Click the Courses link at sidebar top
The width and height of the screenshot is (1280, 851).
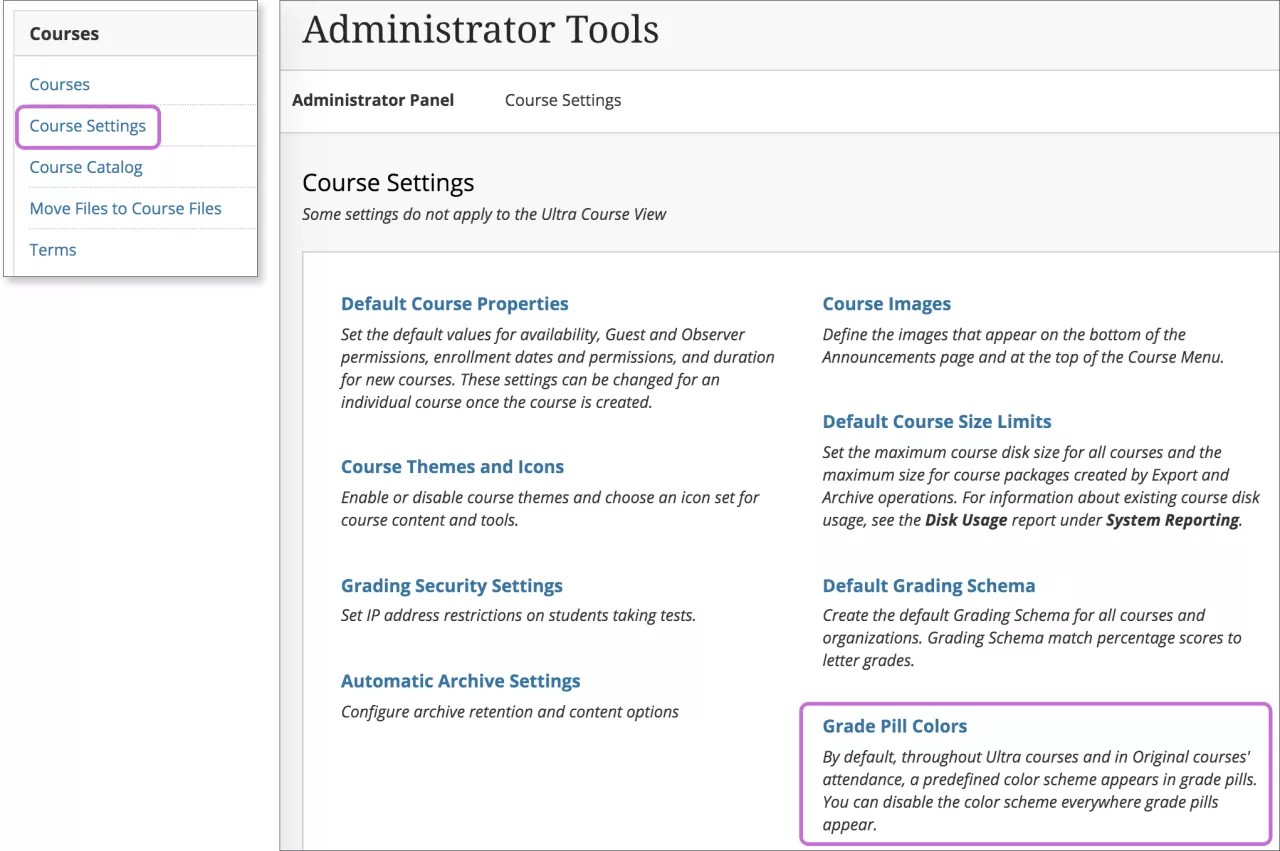tap(59, 84)
